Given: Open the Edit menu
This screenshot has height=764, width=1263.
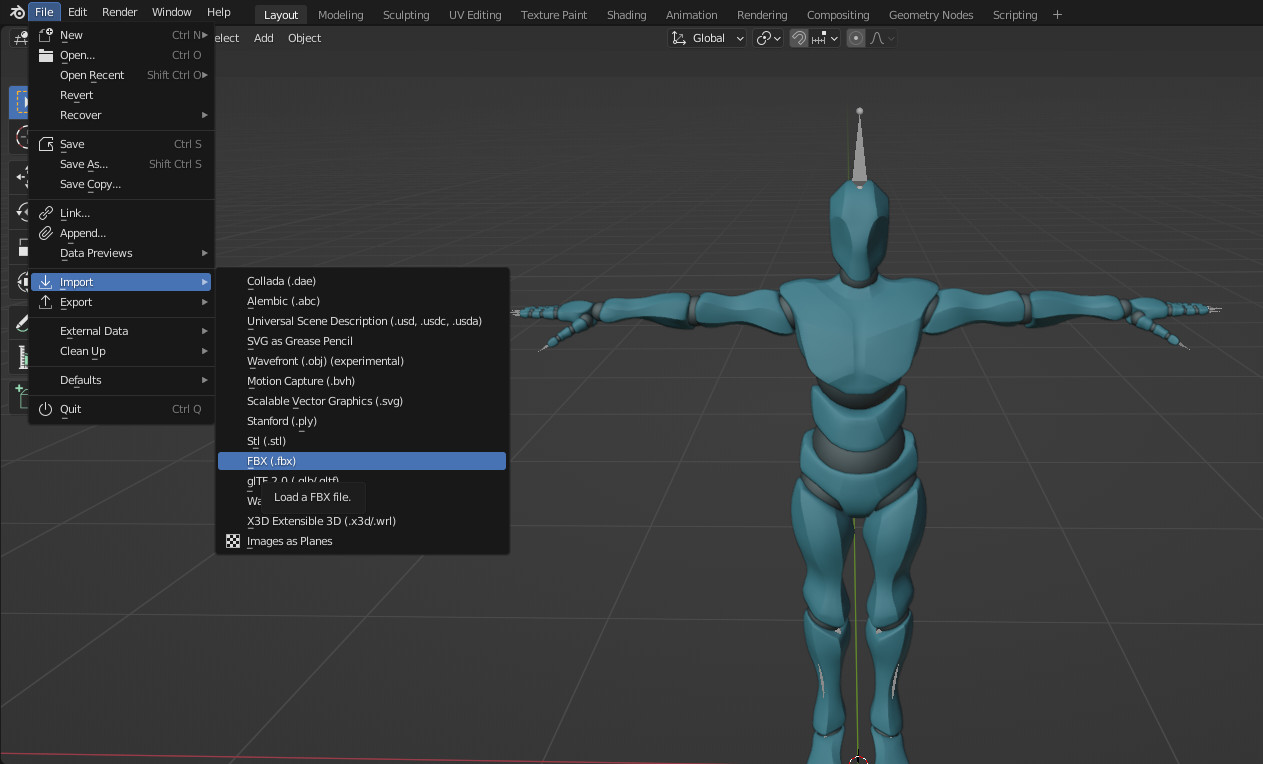Looking at the screenshot, I should (77, 11).
